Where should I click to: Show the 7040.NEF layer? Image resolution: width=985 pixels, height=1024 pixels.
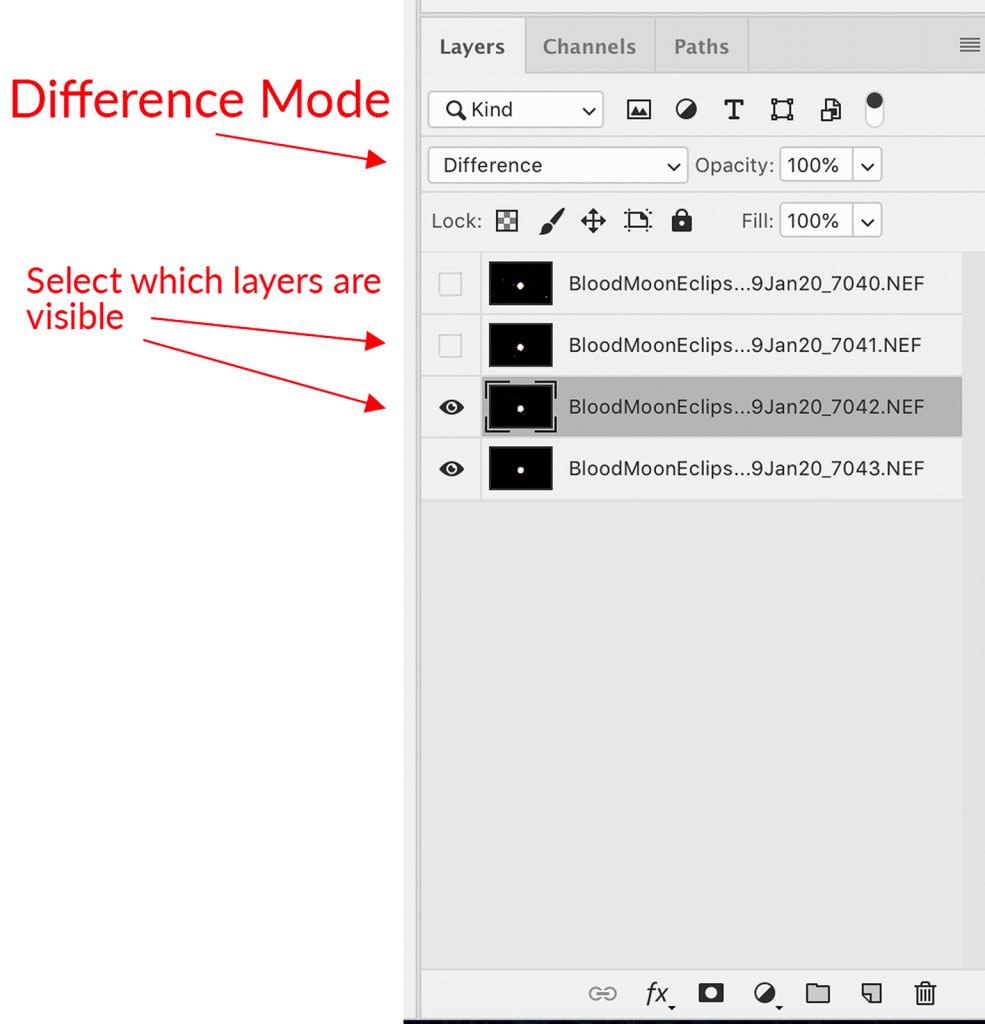tap(450, 284)
